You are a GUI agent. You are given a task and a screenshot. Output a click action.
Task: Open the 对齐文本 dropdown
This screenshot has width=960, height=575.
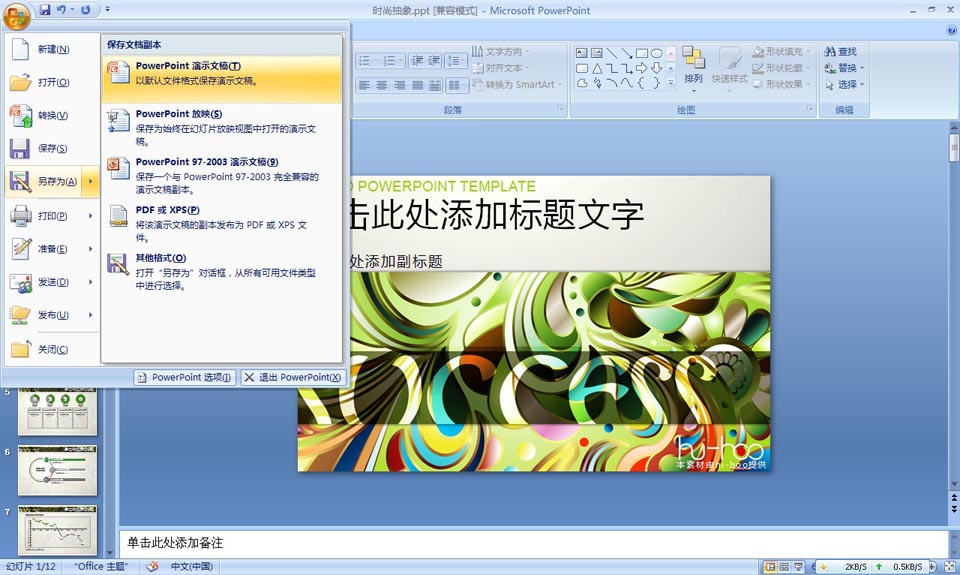[501, 68]
